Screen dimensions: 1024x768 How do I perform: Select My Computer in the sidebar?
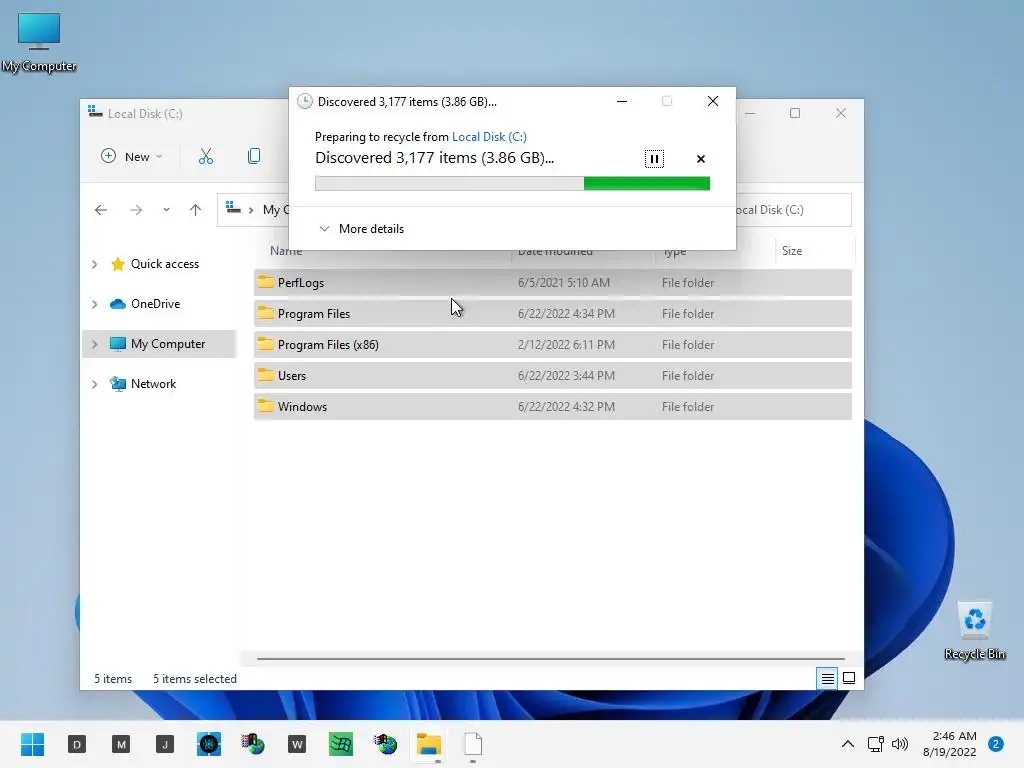[x=158, y=344]
